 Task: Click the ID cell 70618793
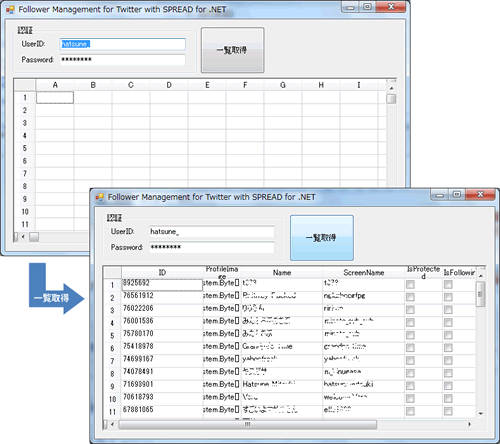click(x=162, y=398)
